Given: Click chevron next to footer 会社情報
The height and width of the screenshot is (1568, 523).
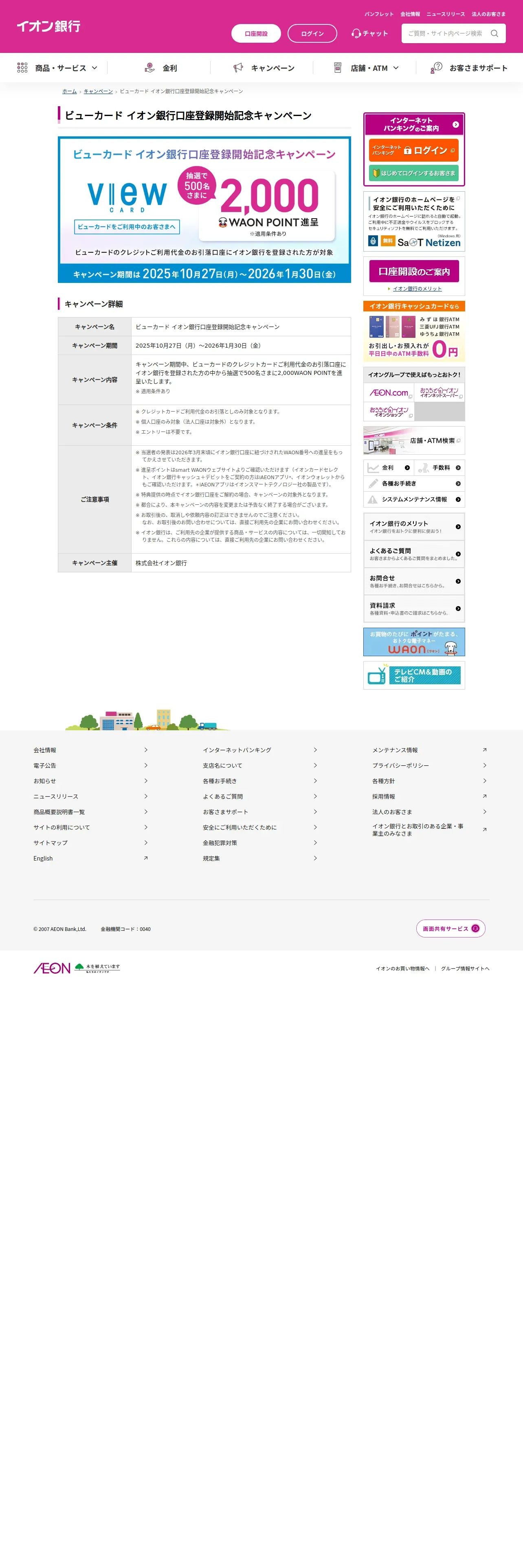Looking at the screenshot, I should [x=145, y=750].
